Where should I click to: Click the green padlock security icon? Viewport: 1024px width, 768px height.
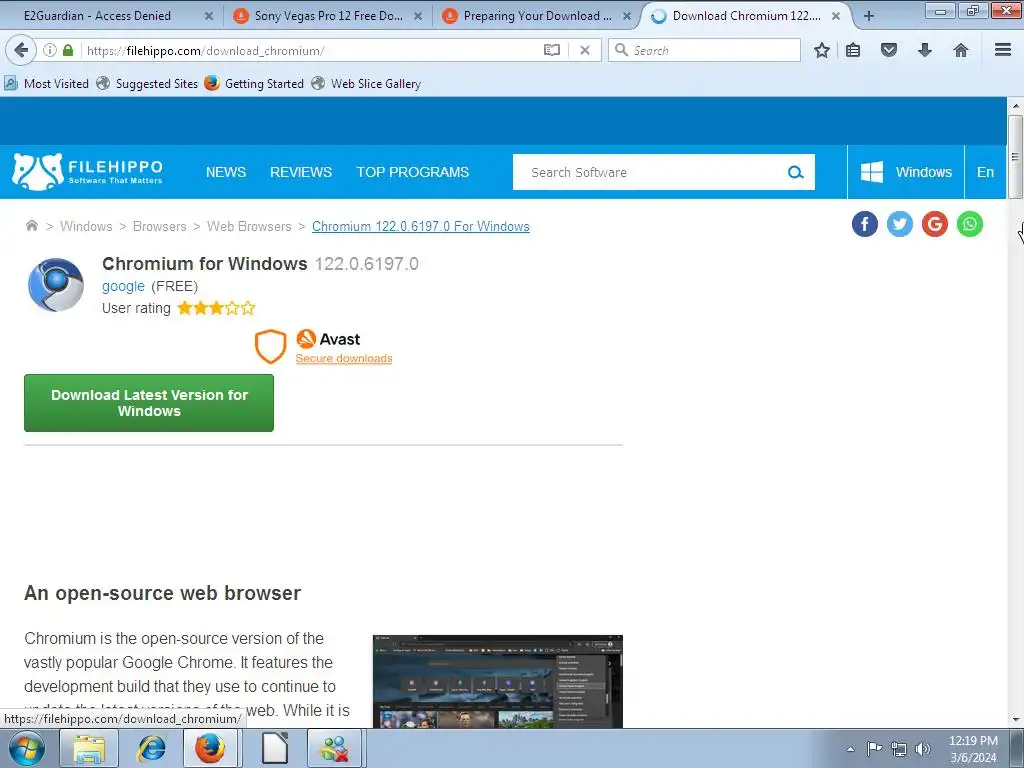pyautogui.click(x=68, y=50)
